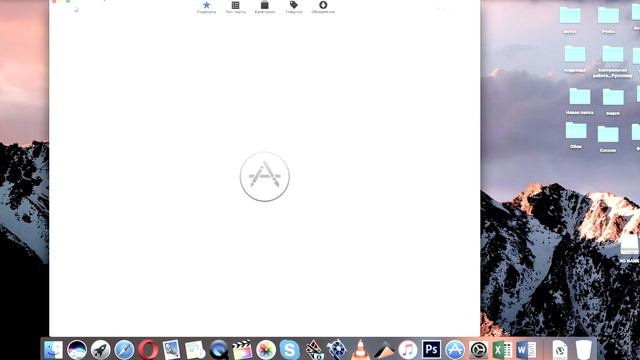This screenshot has height=360, width=640.
Task: Open the Updates tab with download arrow
Action: tap(323, 7)
